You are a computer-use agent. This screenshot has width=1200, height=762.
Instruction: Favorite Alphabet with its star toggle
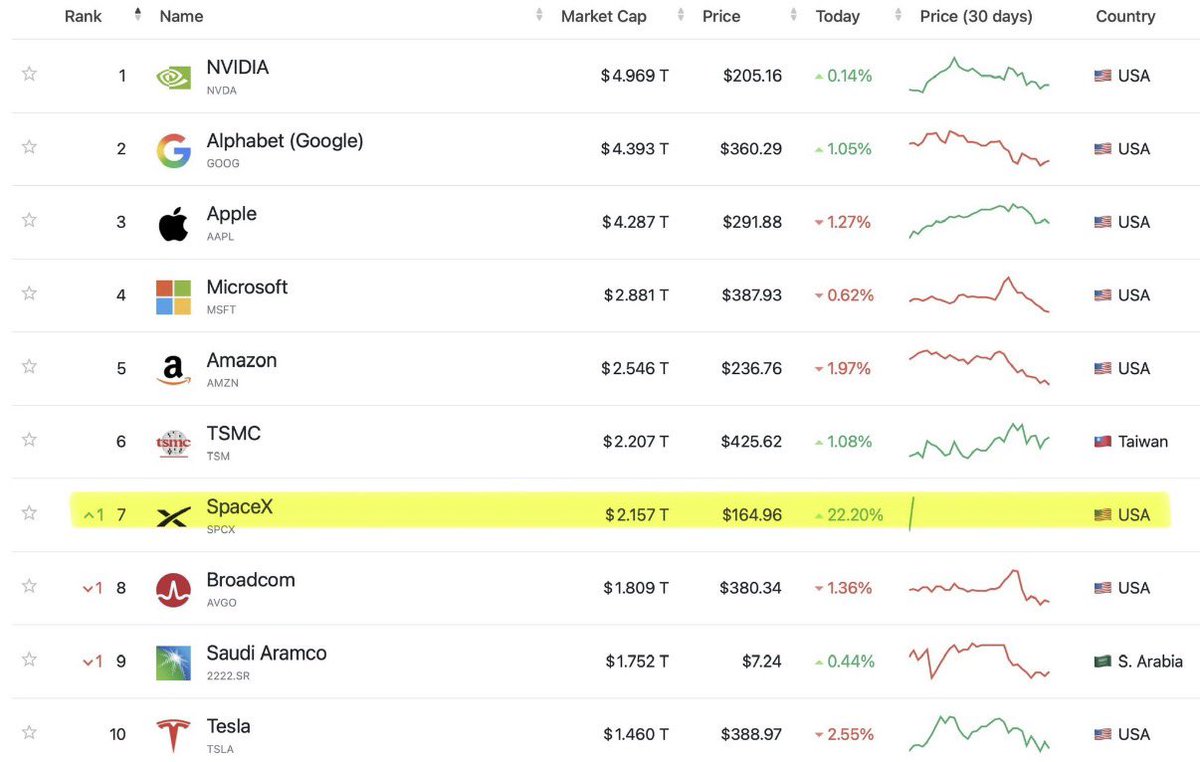pos(29,147)
